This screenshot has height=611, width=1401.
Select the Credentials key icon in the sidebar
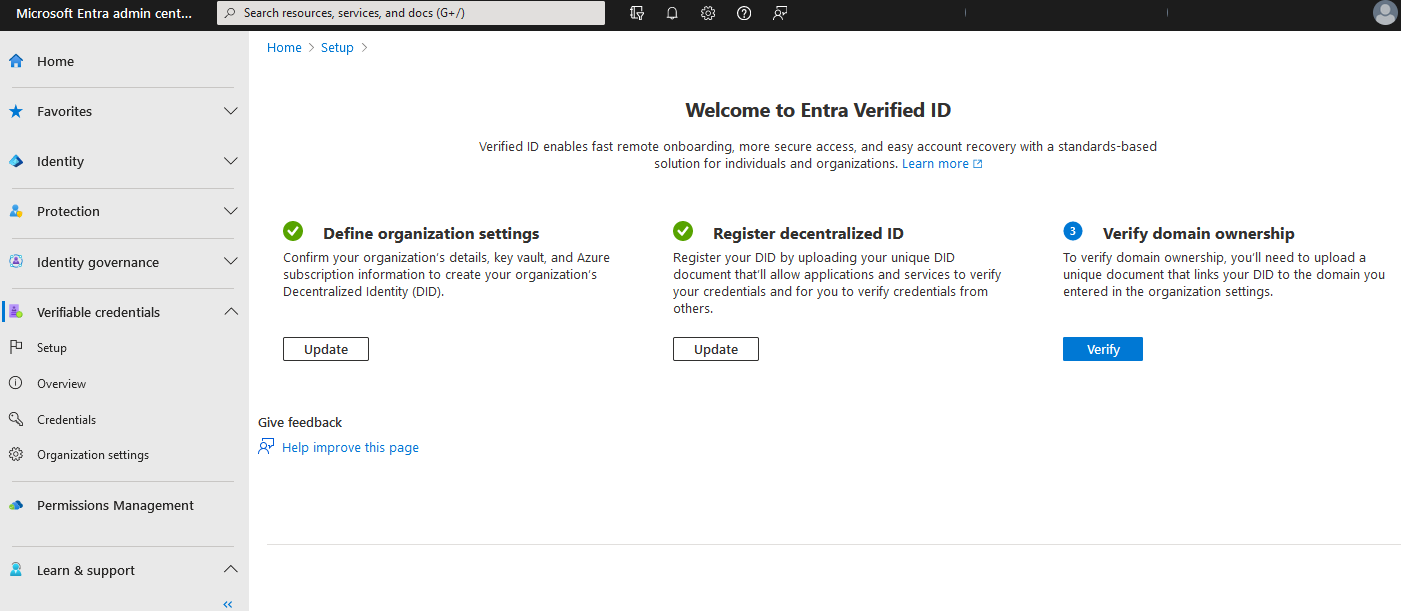[x=16, y=419]
